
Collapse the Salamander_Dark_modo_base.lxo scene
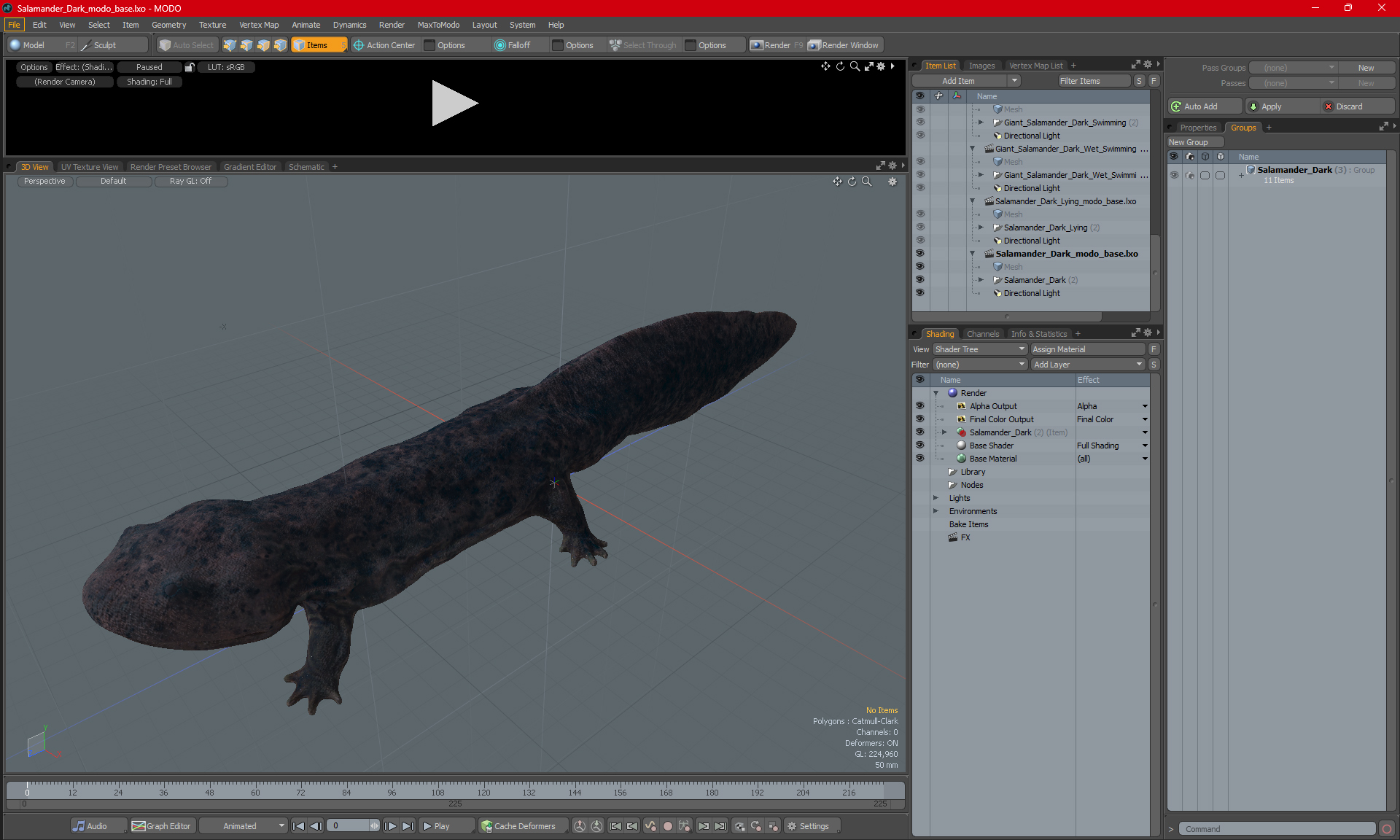(972, 254)
